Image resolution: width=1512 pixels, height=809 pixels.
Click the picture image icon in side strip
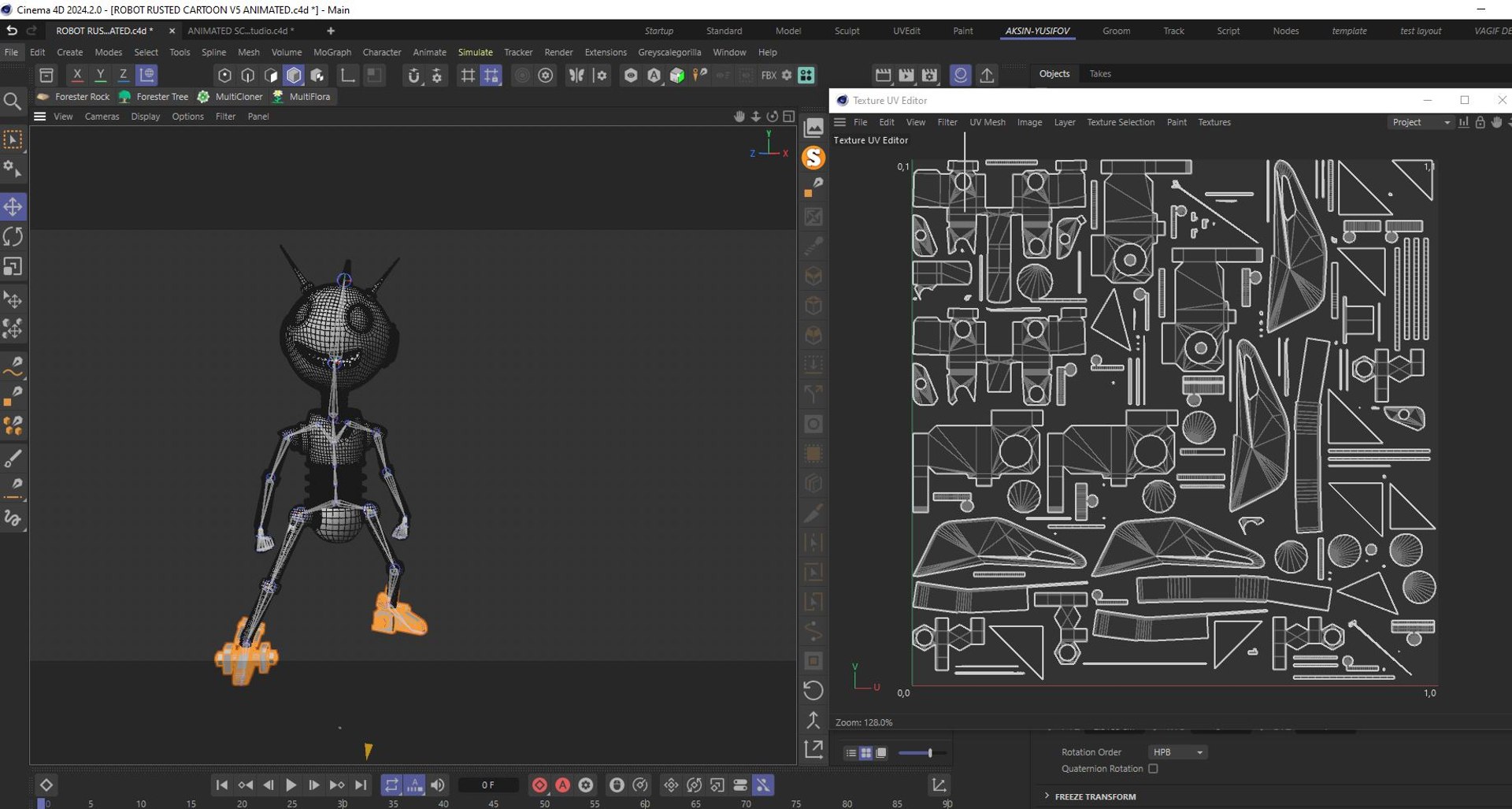(x=813, y=128)
